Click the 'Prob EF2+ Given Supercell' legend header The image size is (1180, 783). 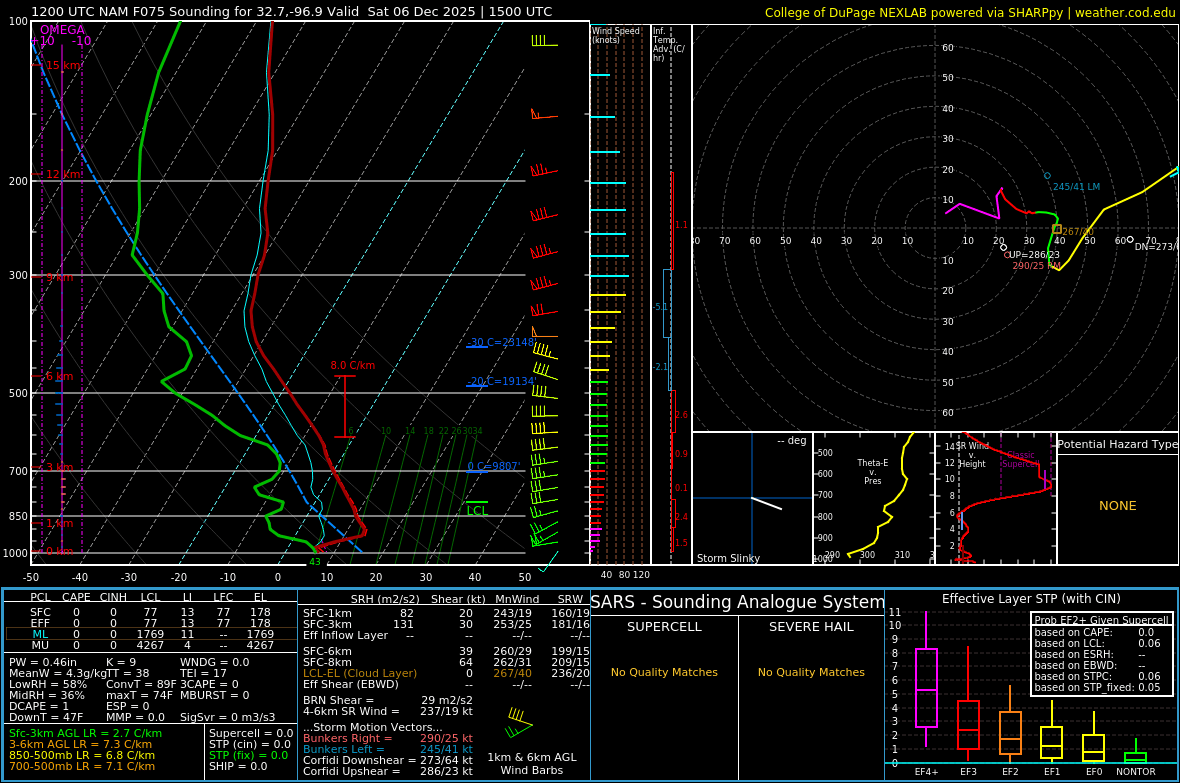point(1102,620)
